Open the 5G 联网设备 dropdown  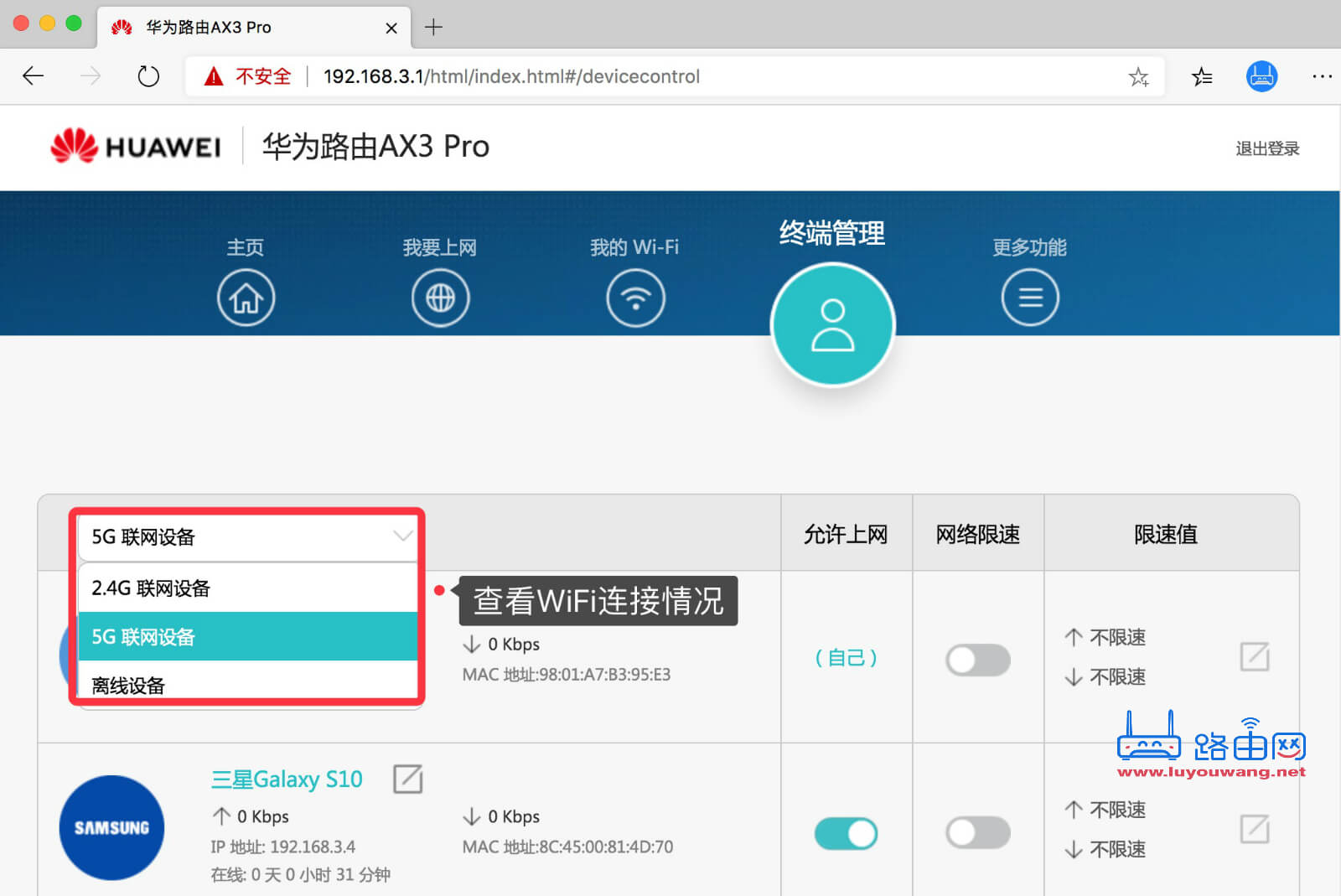(x=247, y=537)
